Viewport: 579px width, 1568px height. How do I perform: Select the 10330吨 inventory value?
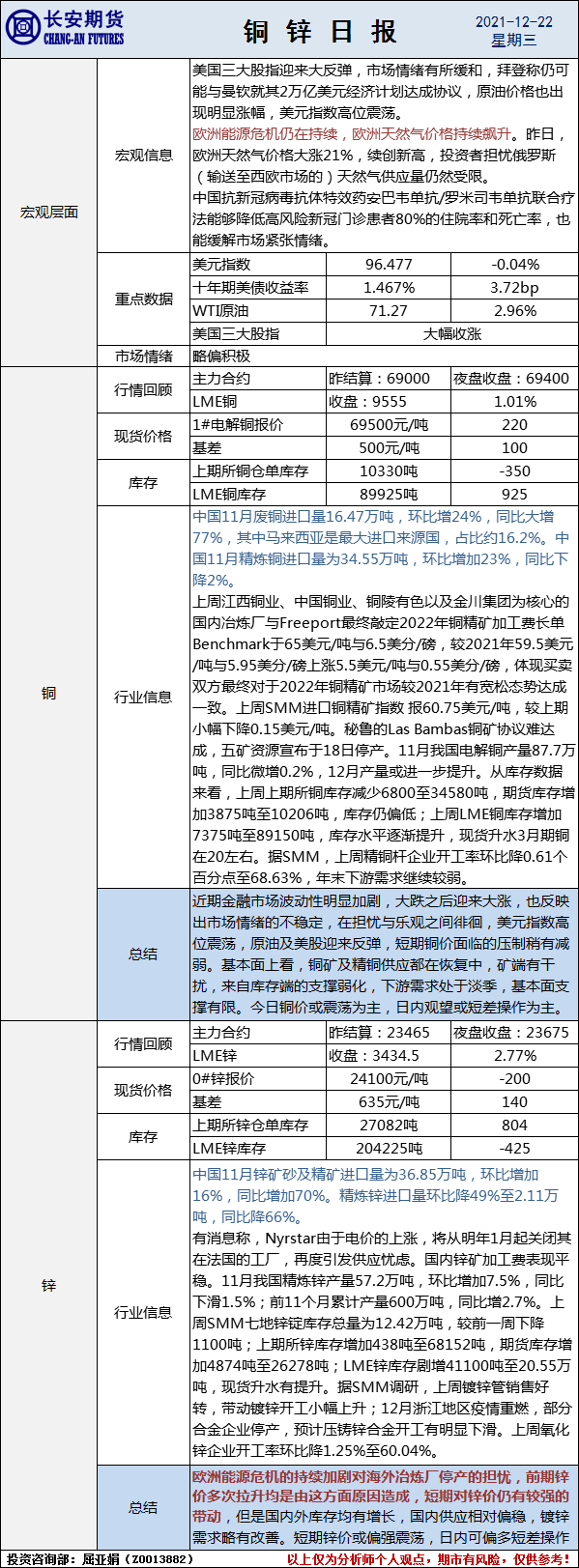pos(389,471)
